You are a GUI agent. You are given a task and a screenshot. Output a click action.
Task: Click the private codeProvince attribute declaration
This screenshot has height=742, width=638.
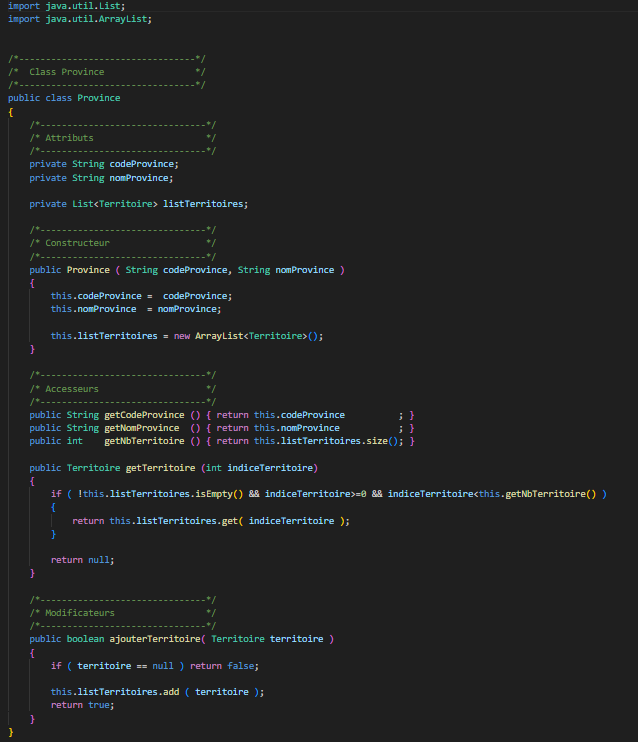tap(103, 164)
